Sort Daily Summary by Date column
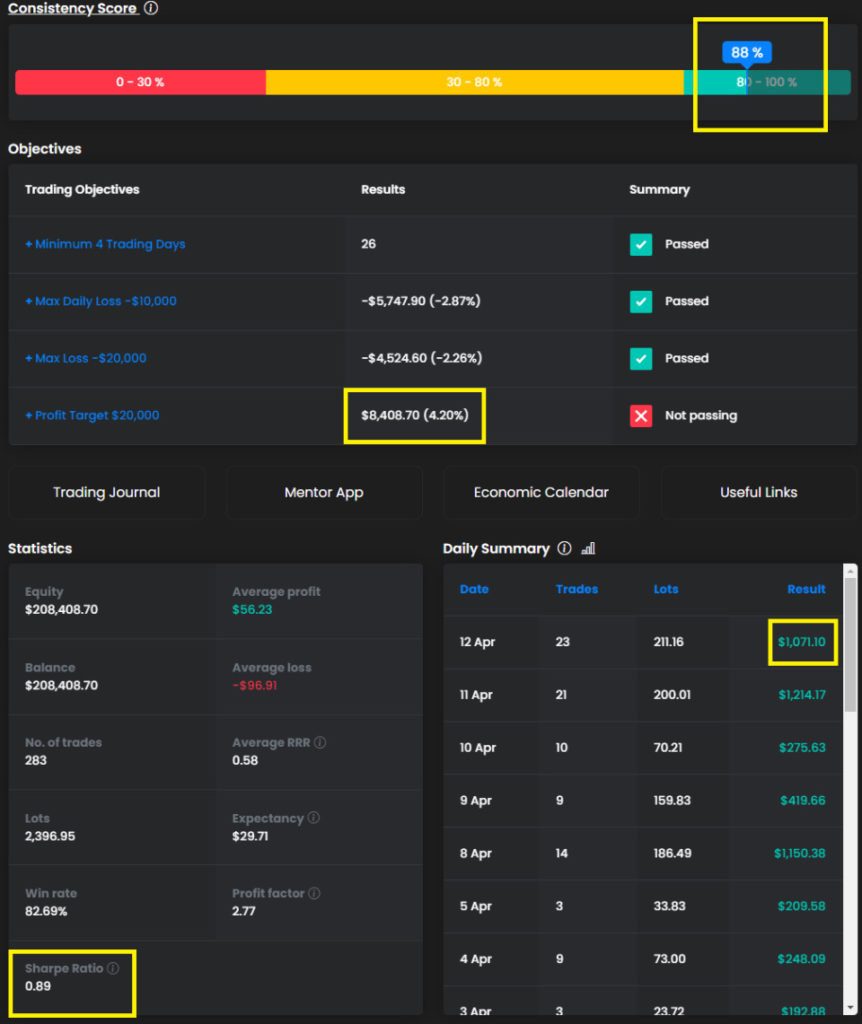Viewport: 862px width, 1024px height. point(474,589)
